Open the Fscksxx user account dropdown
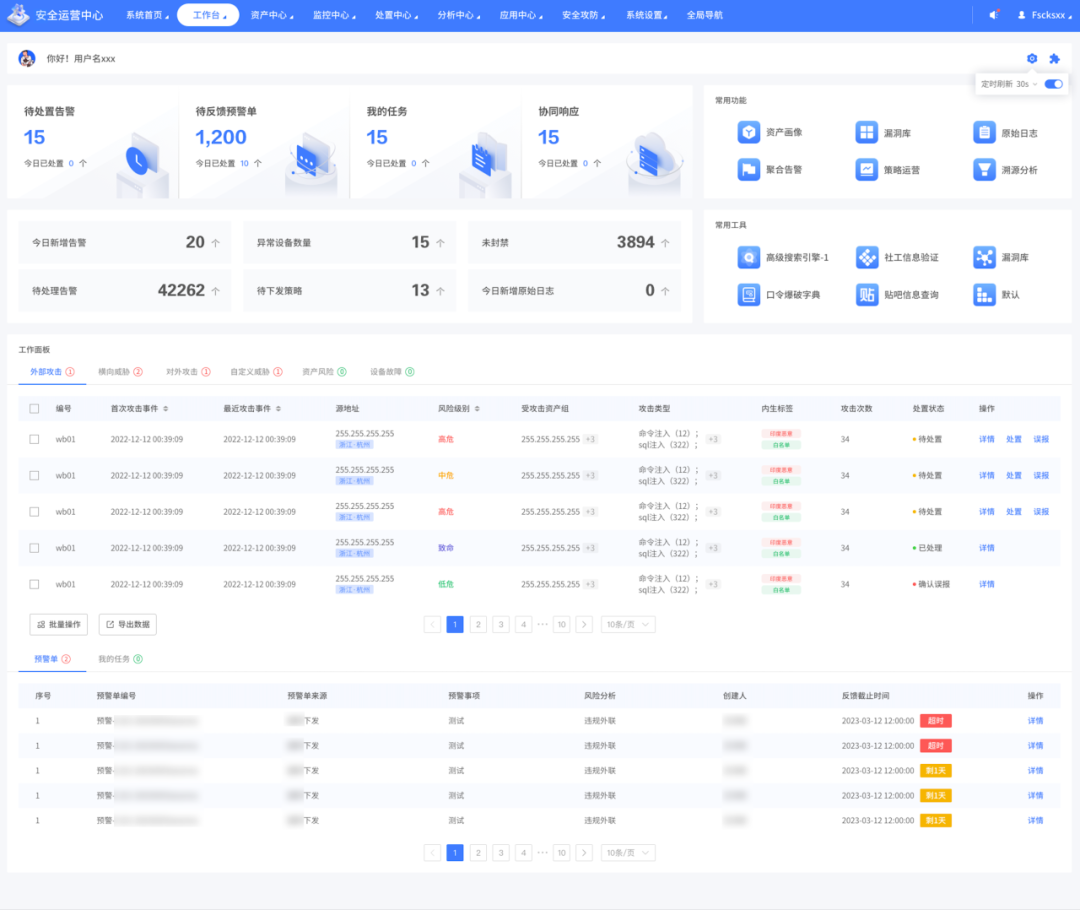The height and width of the screenshot is (910, 1080). tap(1044, 15)
